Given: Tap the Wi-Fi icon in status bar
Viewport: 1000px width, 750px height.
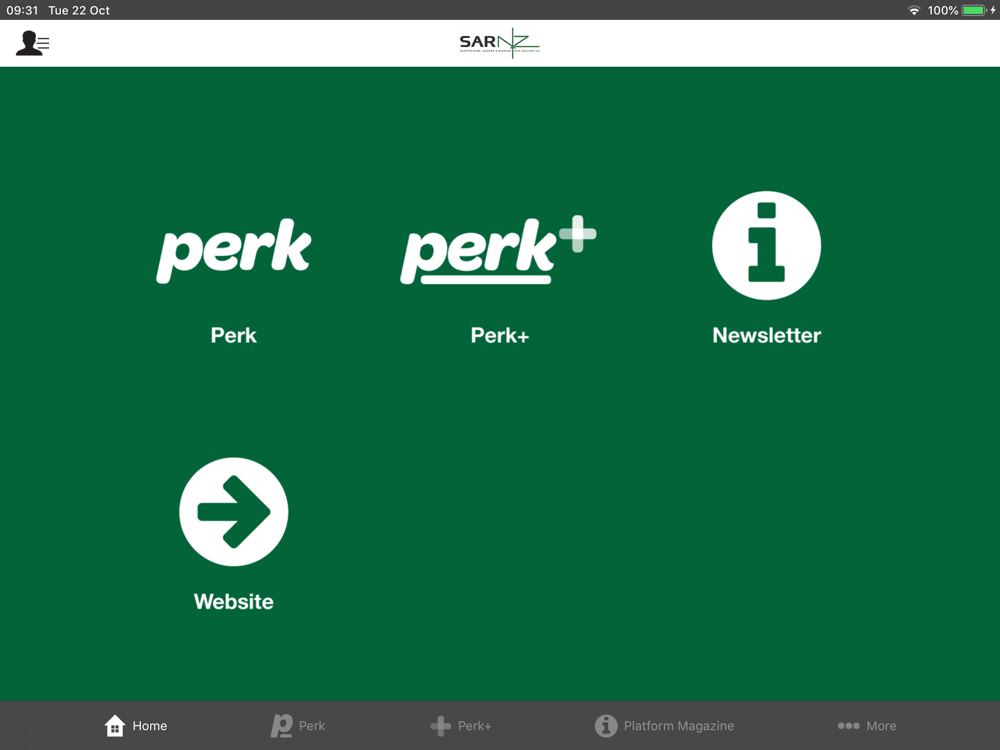Looking at the screenshot, I should point(914,10).
